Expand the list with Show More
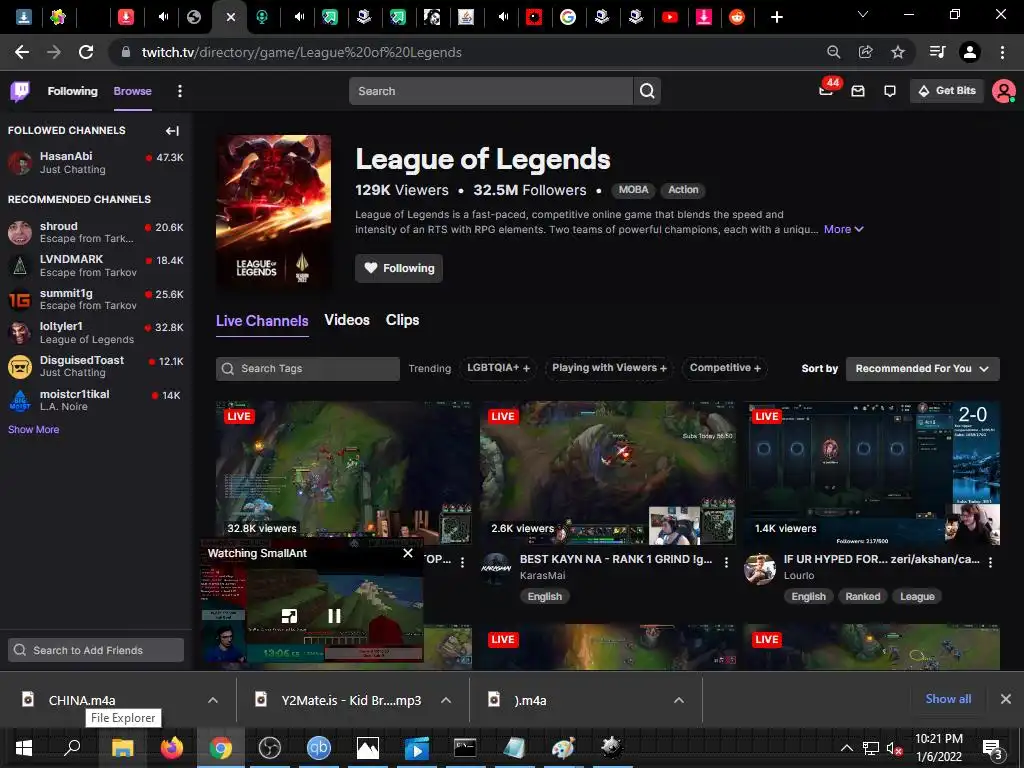This screenshot has height=768, width=1024. pos(33,430)
